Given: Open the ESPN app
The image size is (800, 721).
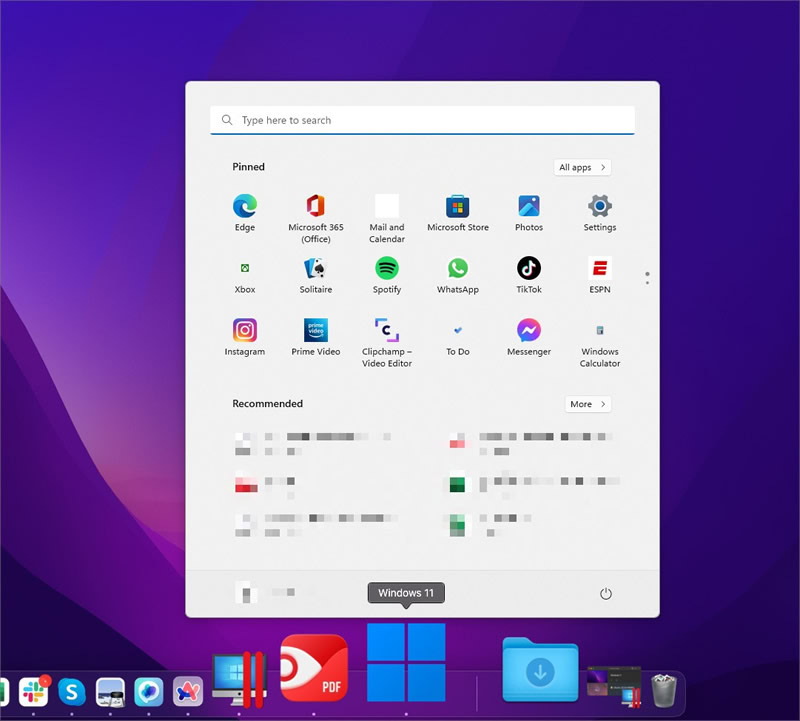Looking at the screenshot, I should click(x=599, y=268).
